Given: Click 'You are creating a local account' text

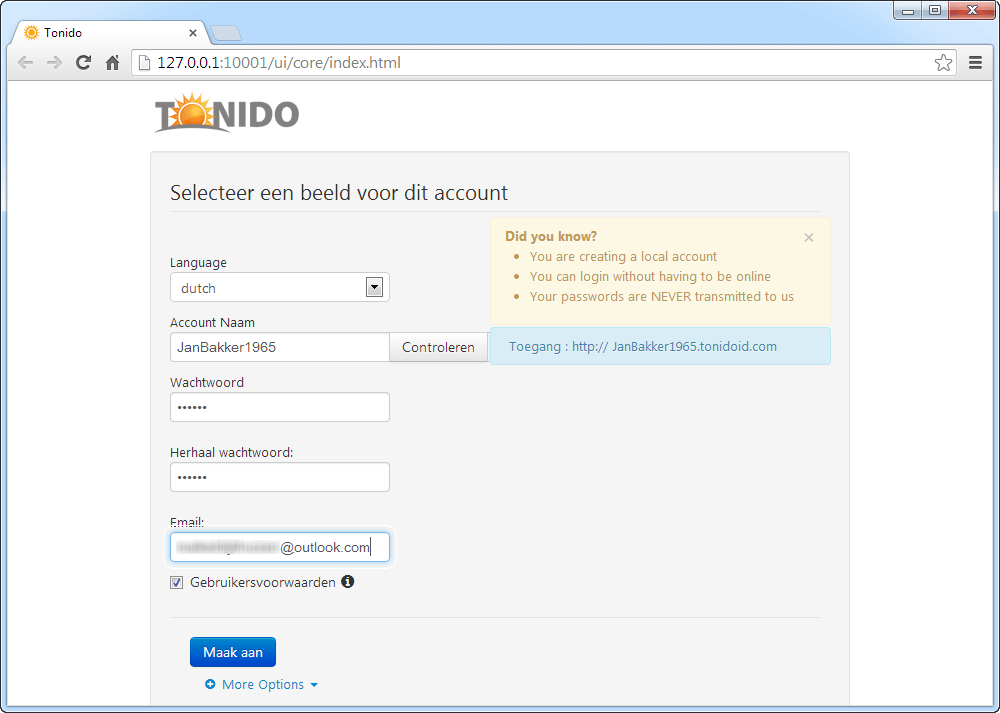Looking at the screenshot, I should [x=623, y=256].
